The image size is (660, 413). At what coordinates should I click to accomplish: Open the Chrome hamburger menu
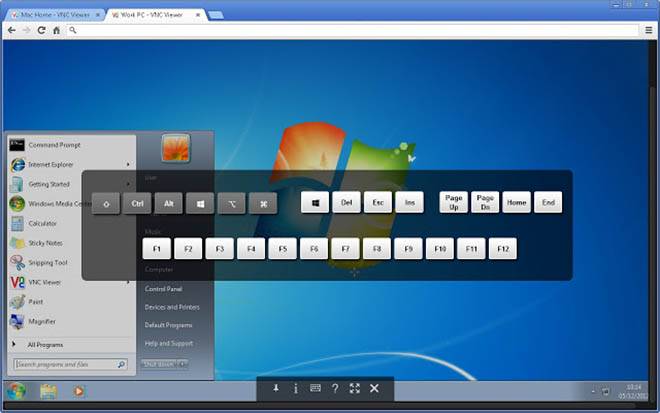(649, 30)
